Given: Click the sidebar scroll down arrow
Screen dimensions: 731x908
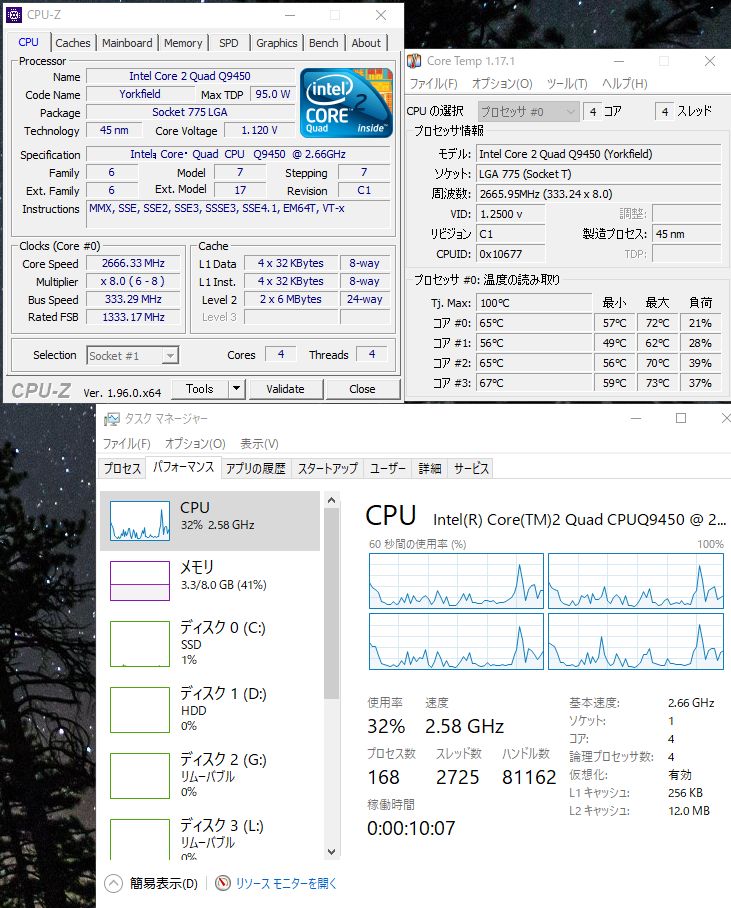Looking at the screenshot, I should pyautogui.click(x=331, y=851).
